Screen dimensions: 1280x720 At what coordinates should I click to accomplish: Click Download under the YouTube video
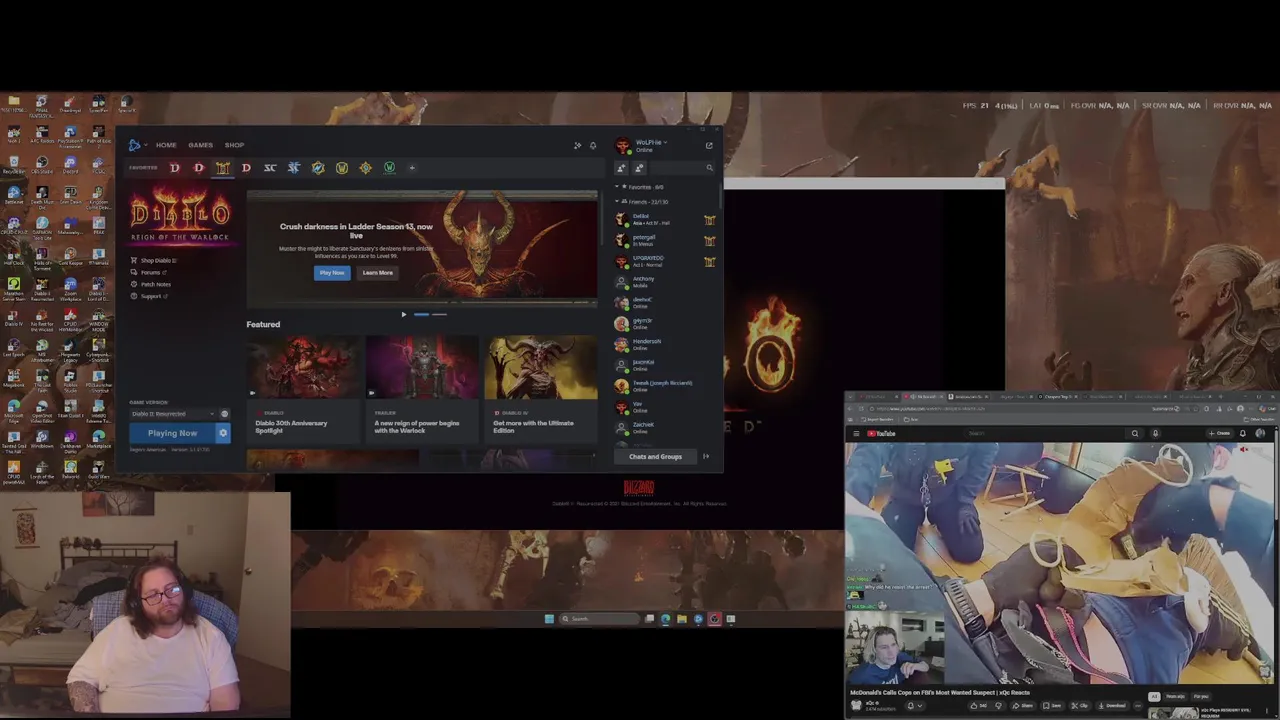click(x=1113, y=706)
